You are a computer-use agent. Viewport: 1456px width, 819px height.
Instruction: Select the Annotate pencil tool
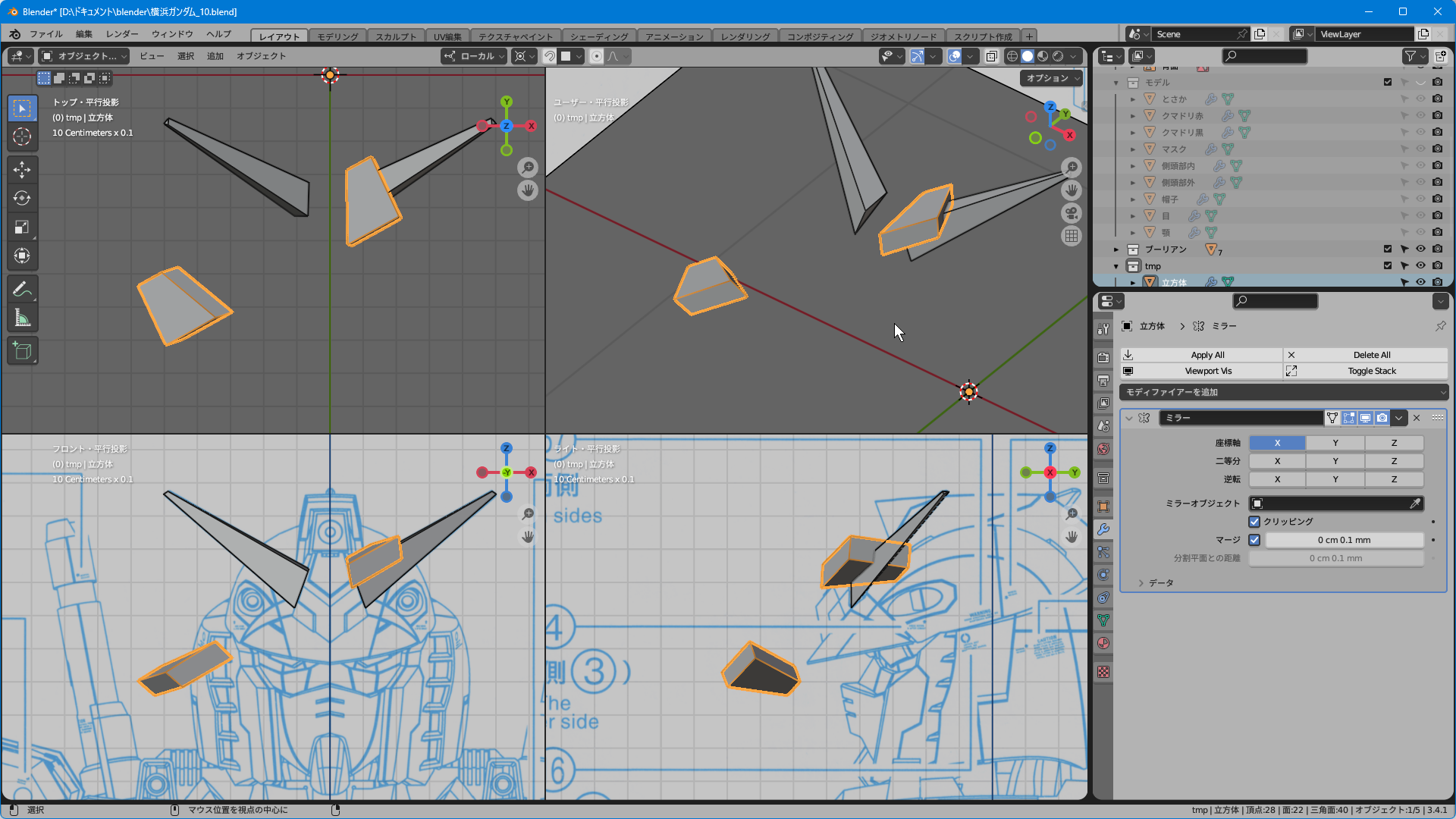point(22,289)
